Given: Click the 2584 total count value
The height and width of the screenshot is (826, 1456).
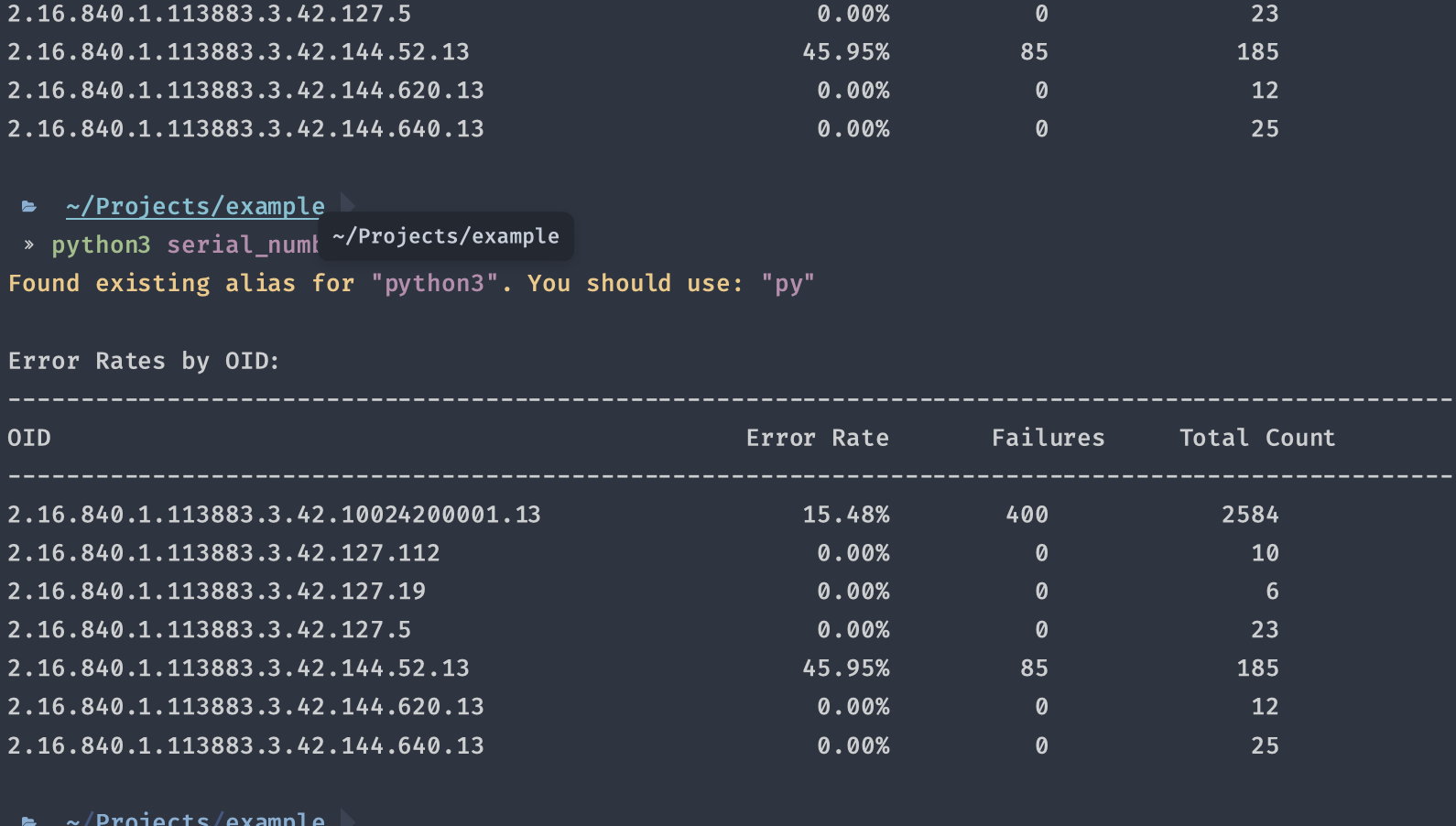Looking at the screenshot, I should pos(1250,515).
